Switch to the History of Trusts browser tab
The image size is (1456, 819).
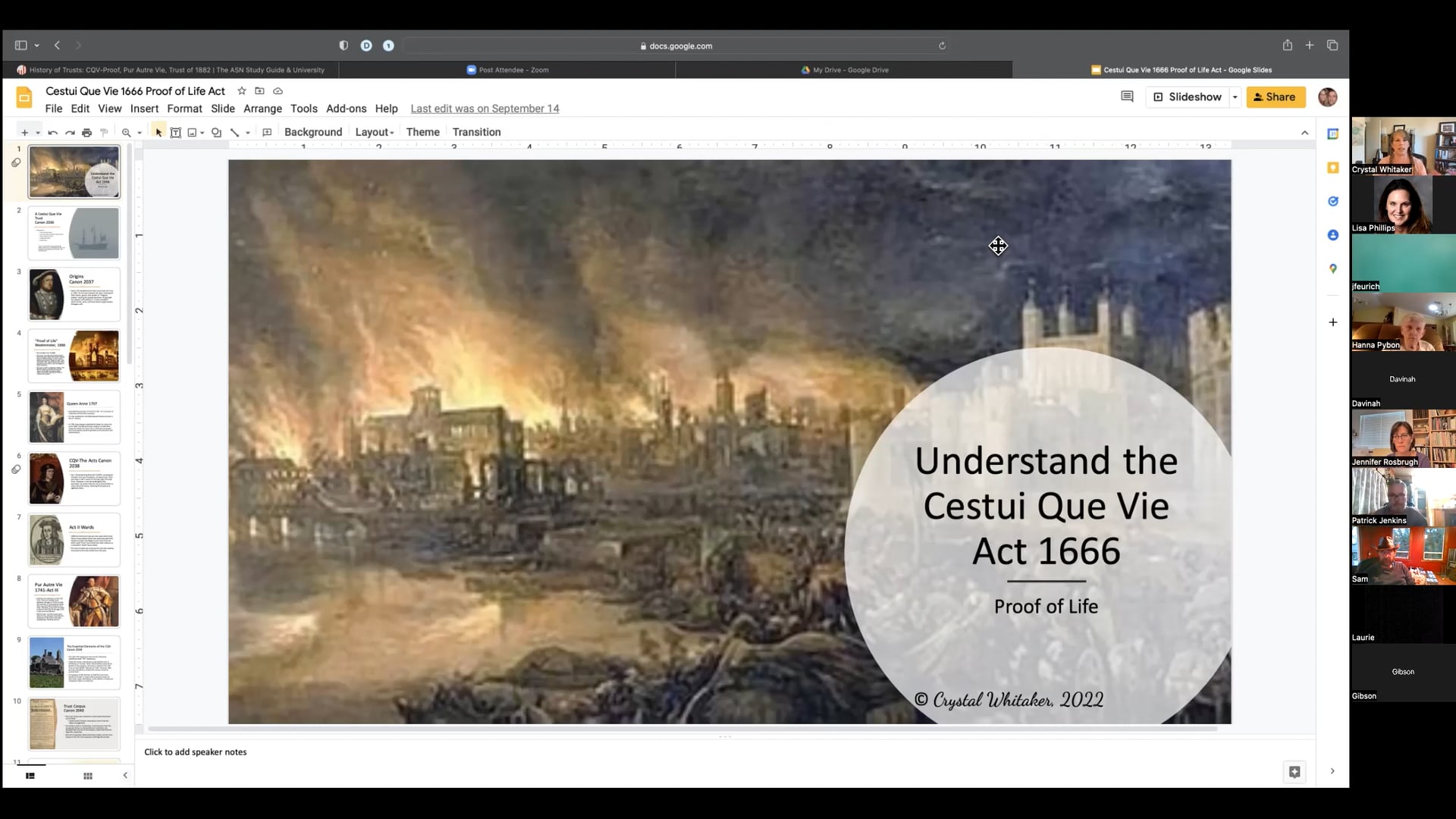coord(171,70)
